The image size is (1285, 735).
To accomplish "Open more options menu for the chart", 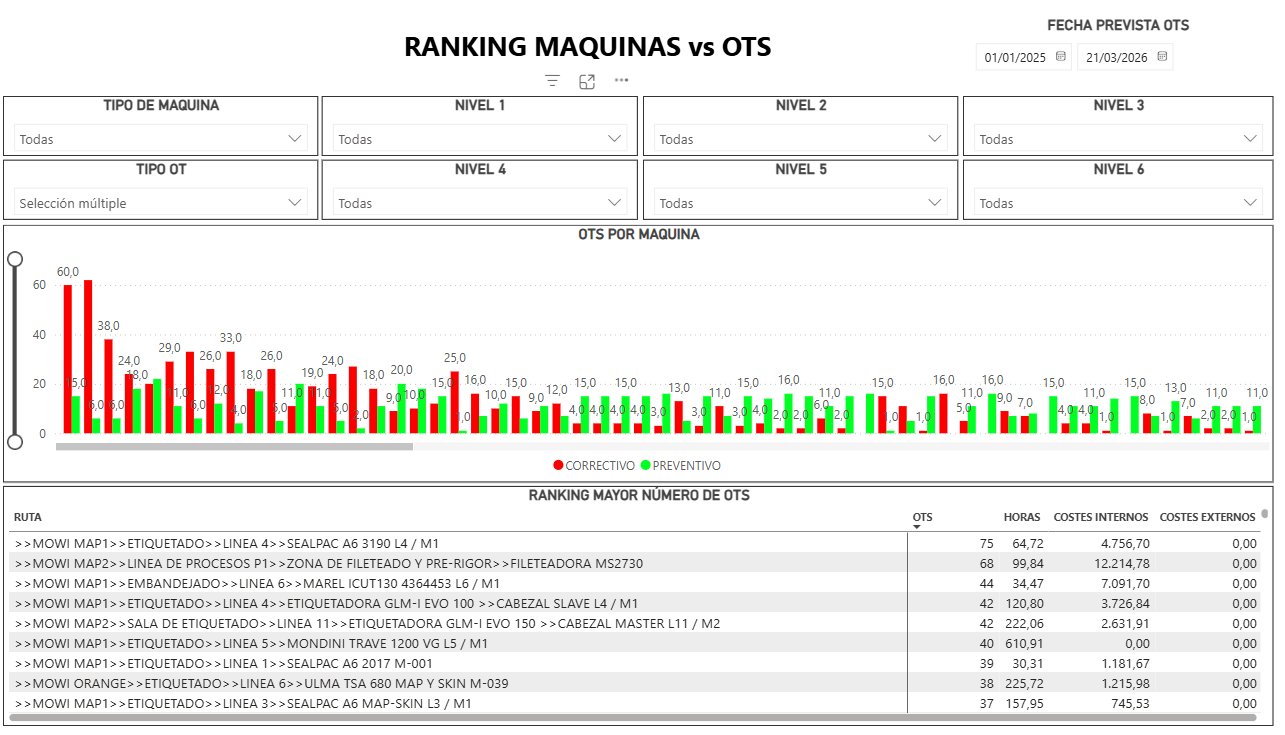I will 621,81.
